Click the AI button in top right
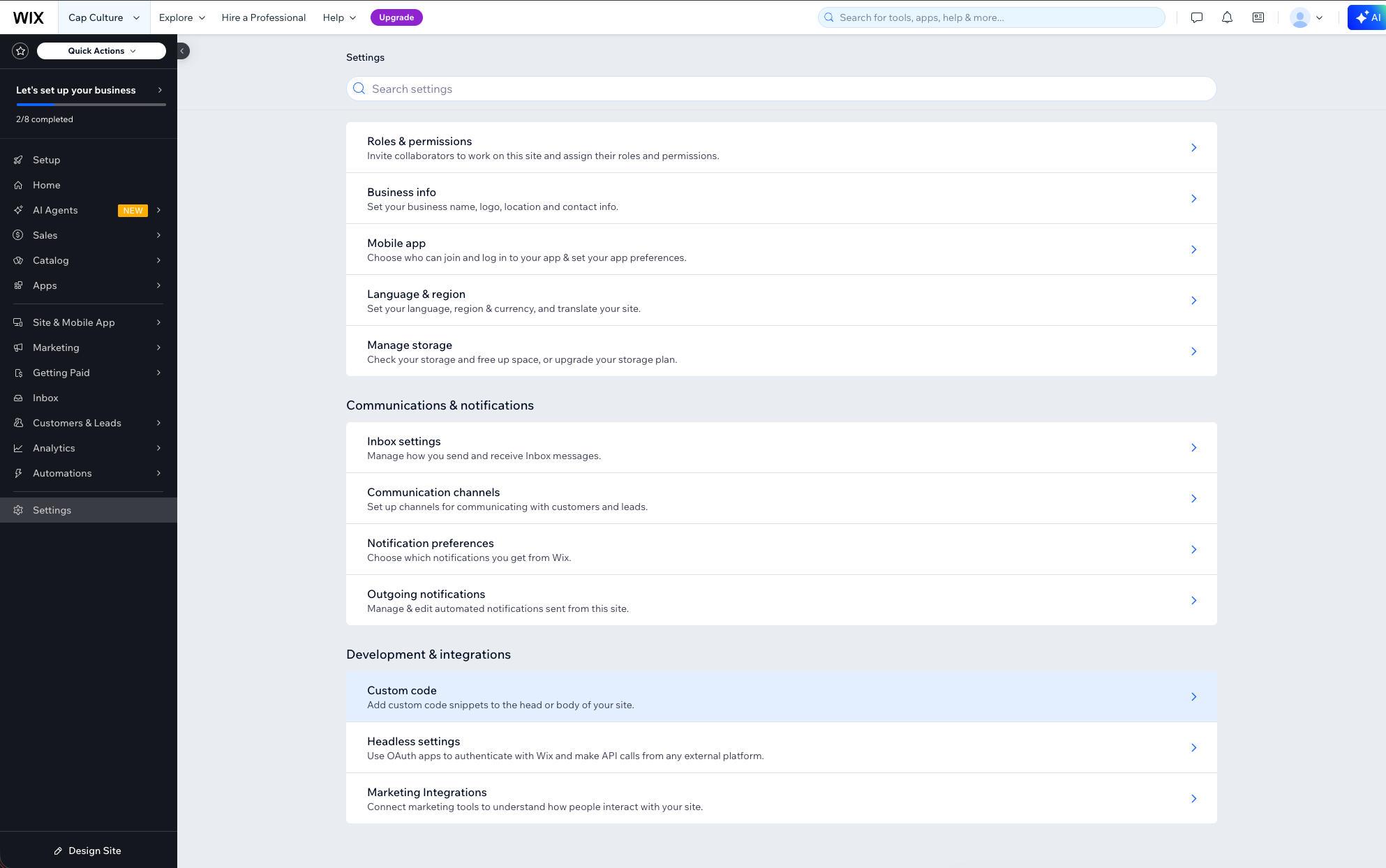This screenshot has width=1386, height=868. [1366, 17]
